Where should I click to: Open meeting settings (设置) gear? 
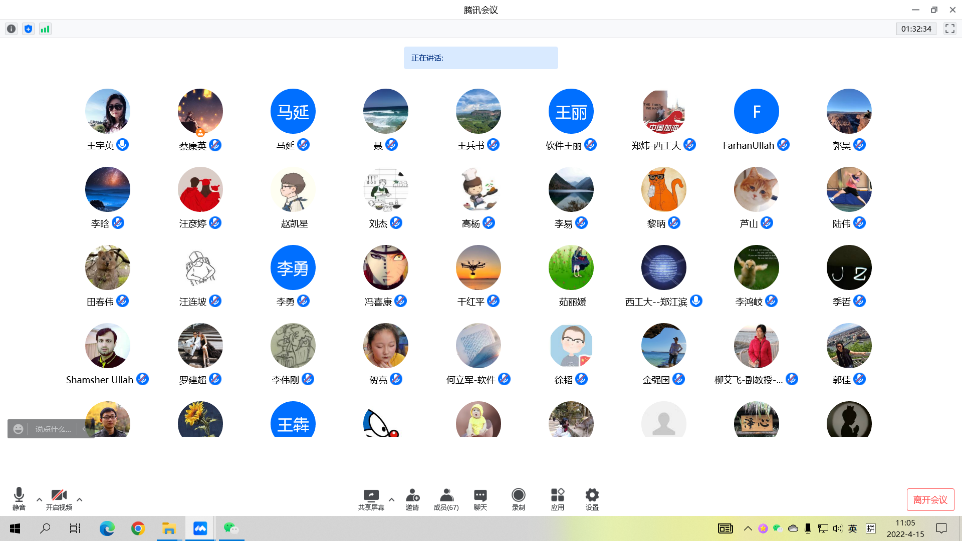coord(592,497)
